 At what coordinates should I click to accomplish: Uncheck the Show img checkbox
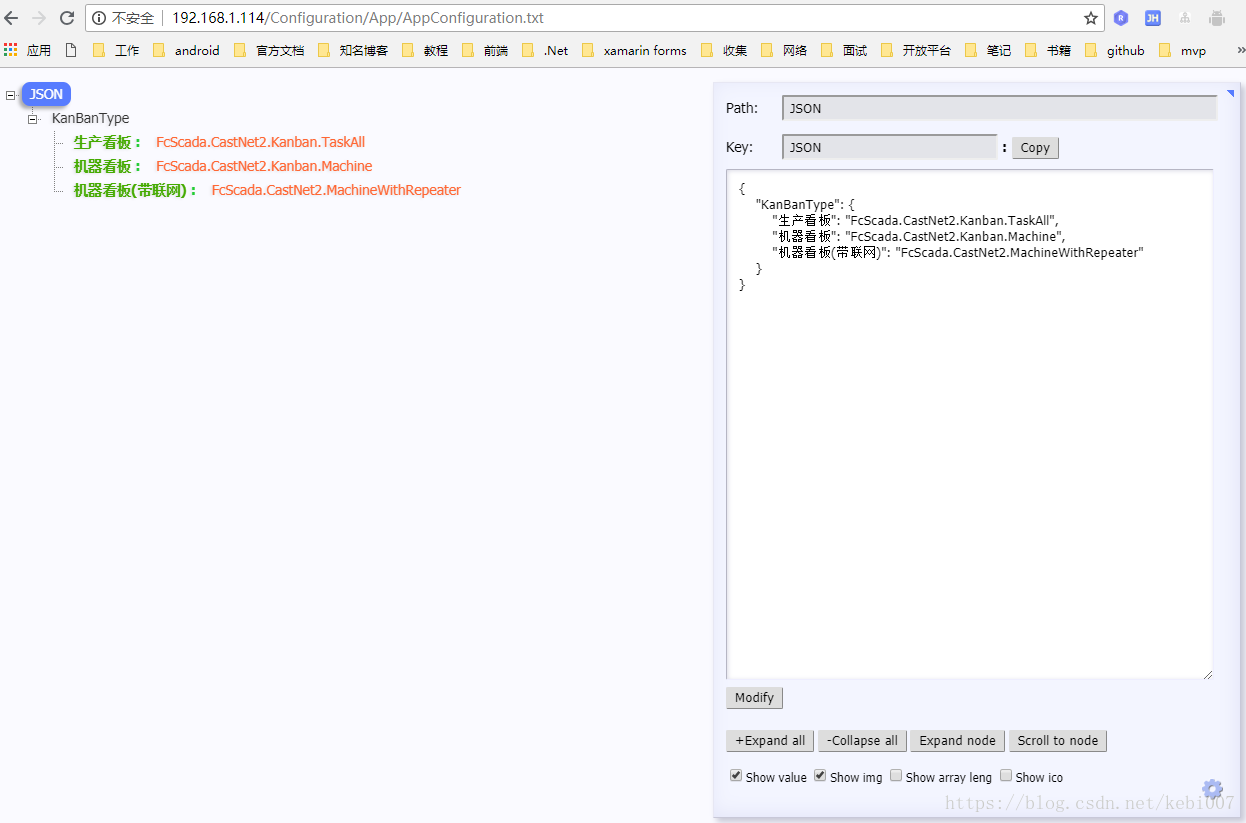(820, 775)
